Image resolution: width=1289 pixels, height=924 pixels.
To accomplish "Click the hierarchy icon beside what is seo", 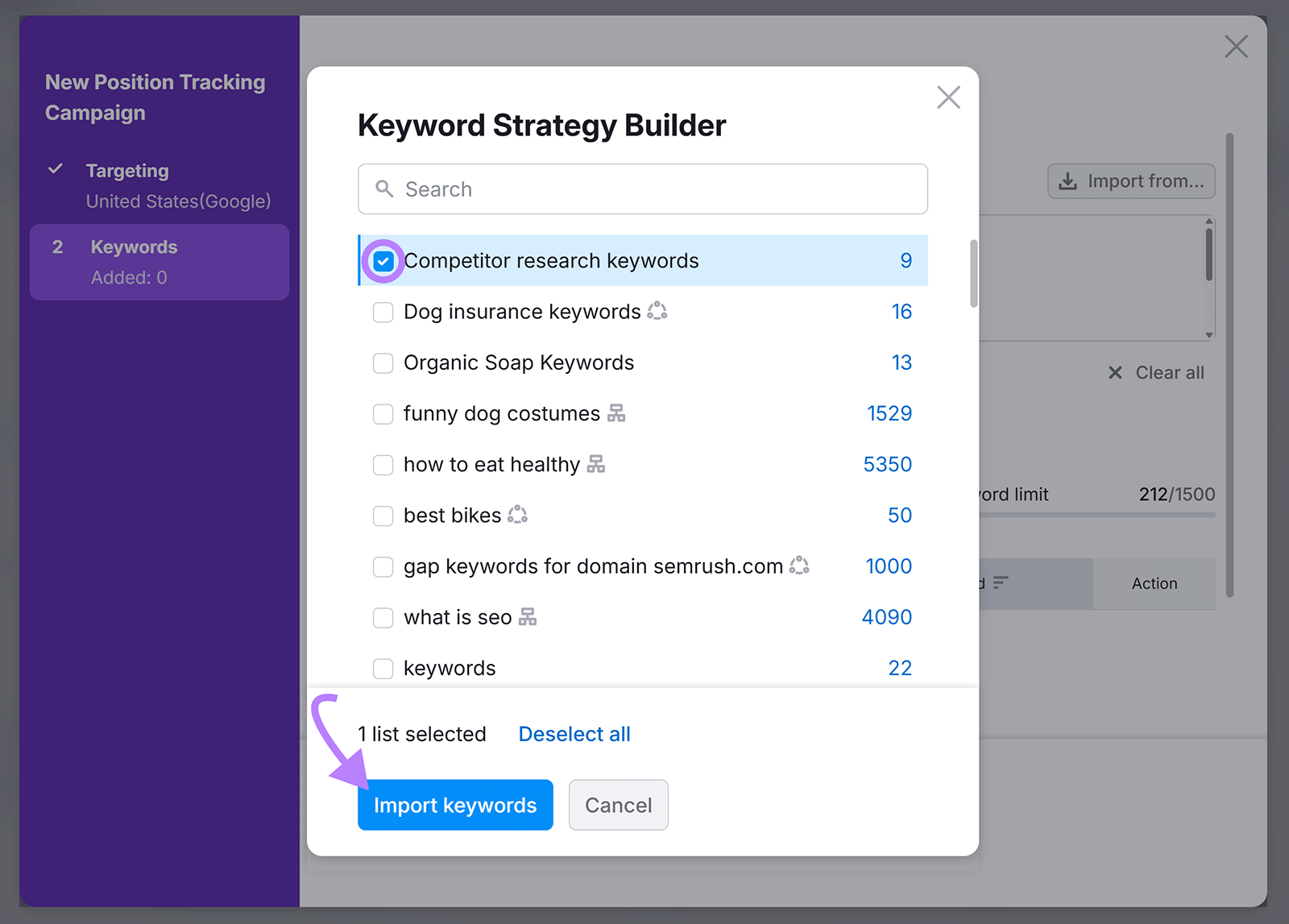I will pyautogui.click(x=528, y=616).
